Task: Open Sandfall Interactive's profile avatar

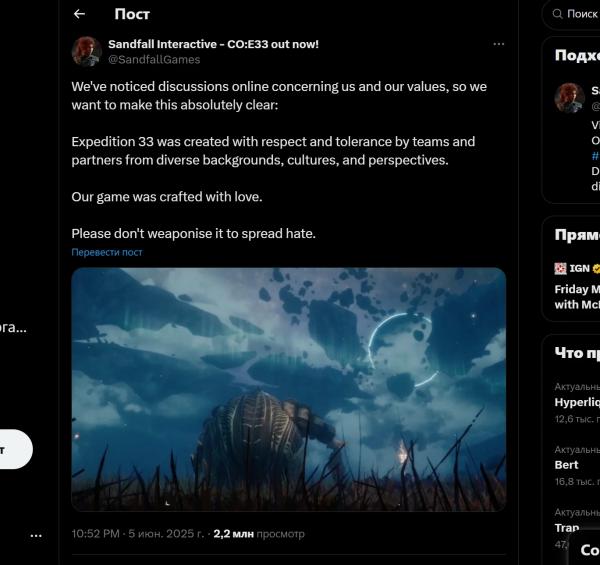Action: coord(87,52)
